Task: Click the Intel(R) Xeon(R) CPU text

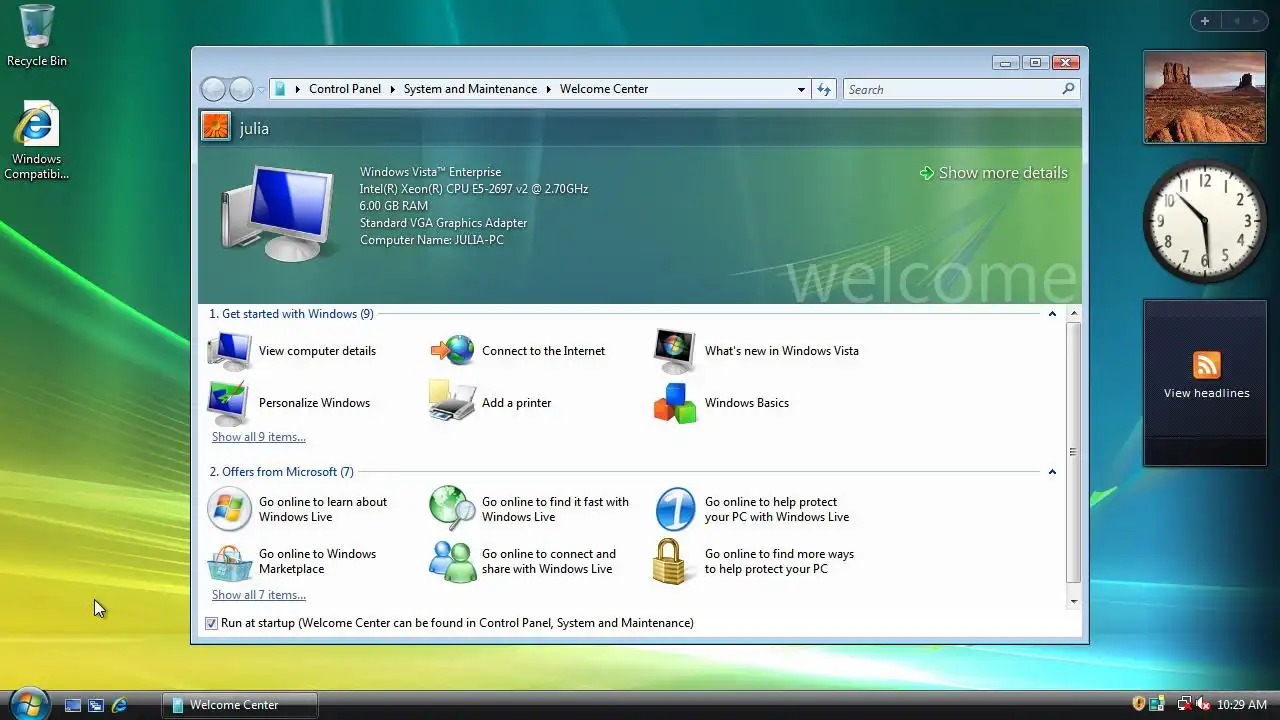Action: 474,189
